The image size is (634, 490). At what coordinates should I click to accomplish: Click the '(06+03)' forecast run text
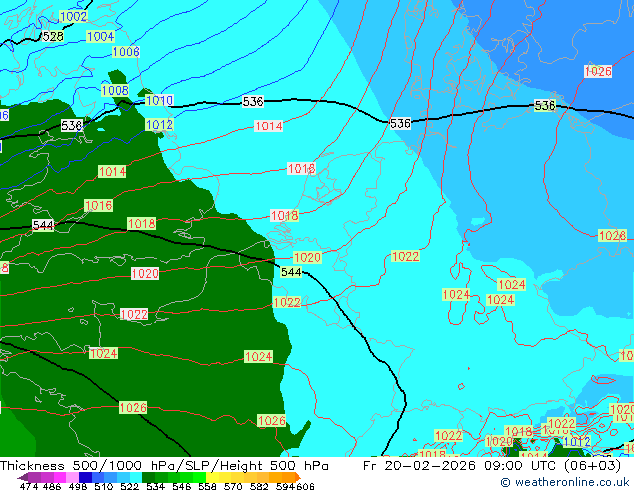[592, 466]
